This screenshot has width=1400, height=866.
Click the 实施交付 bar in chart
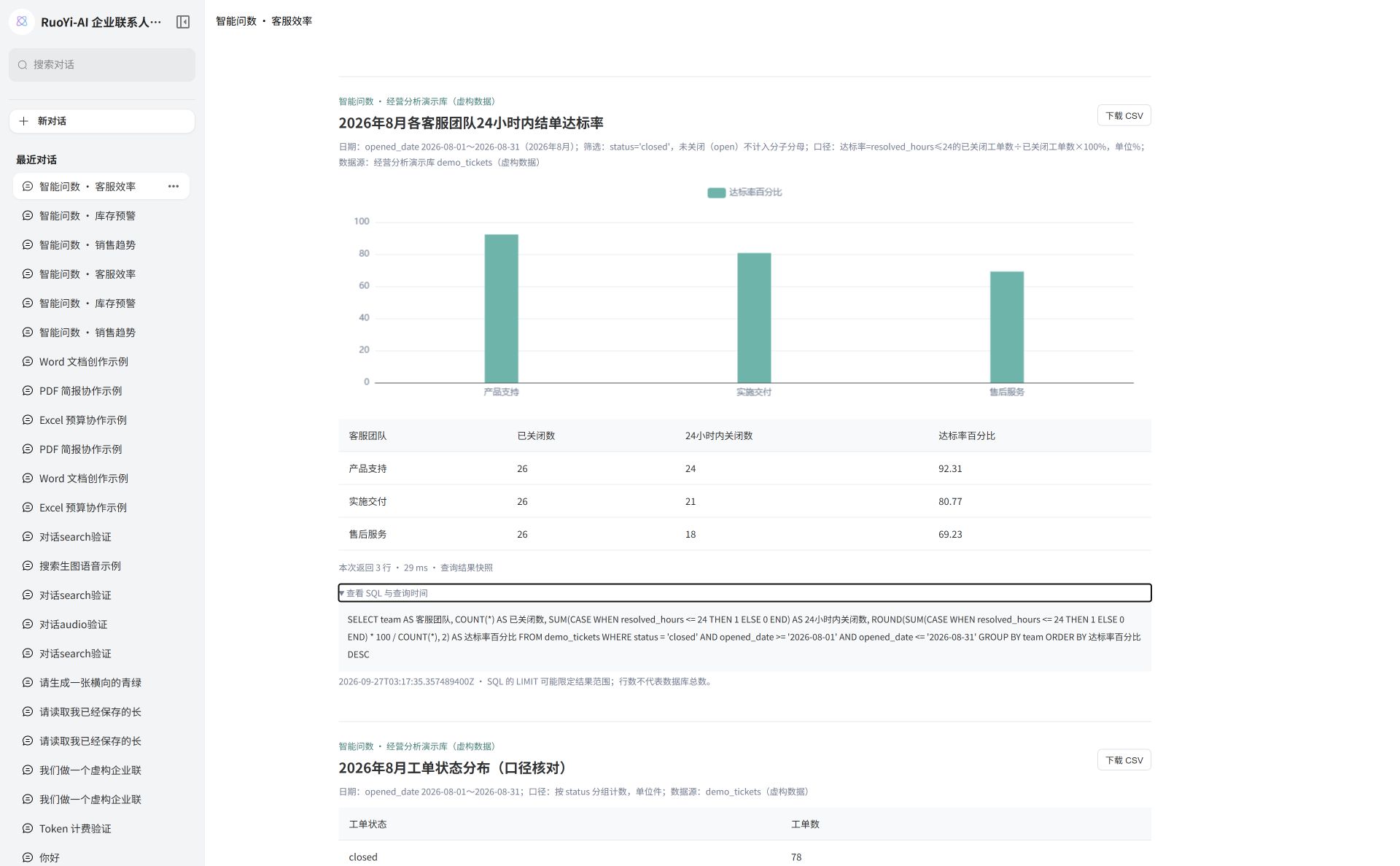pyautogui.click(x=754, y=317)
